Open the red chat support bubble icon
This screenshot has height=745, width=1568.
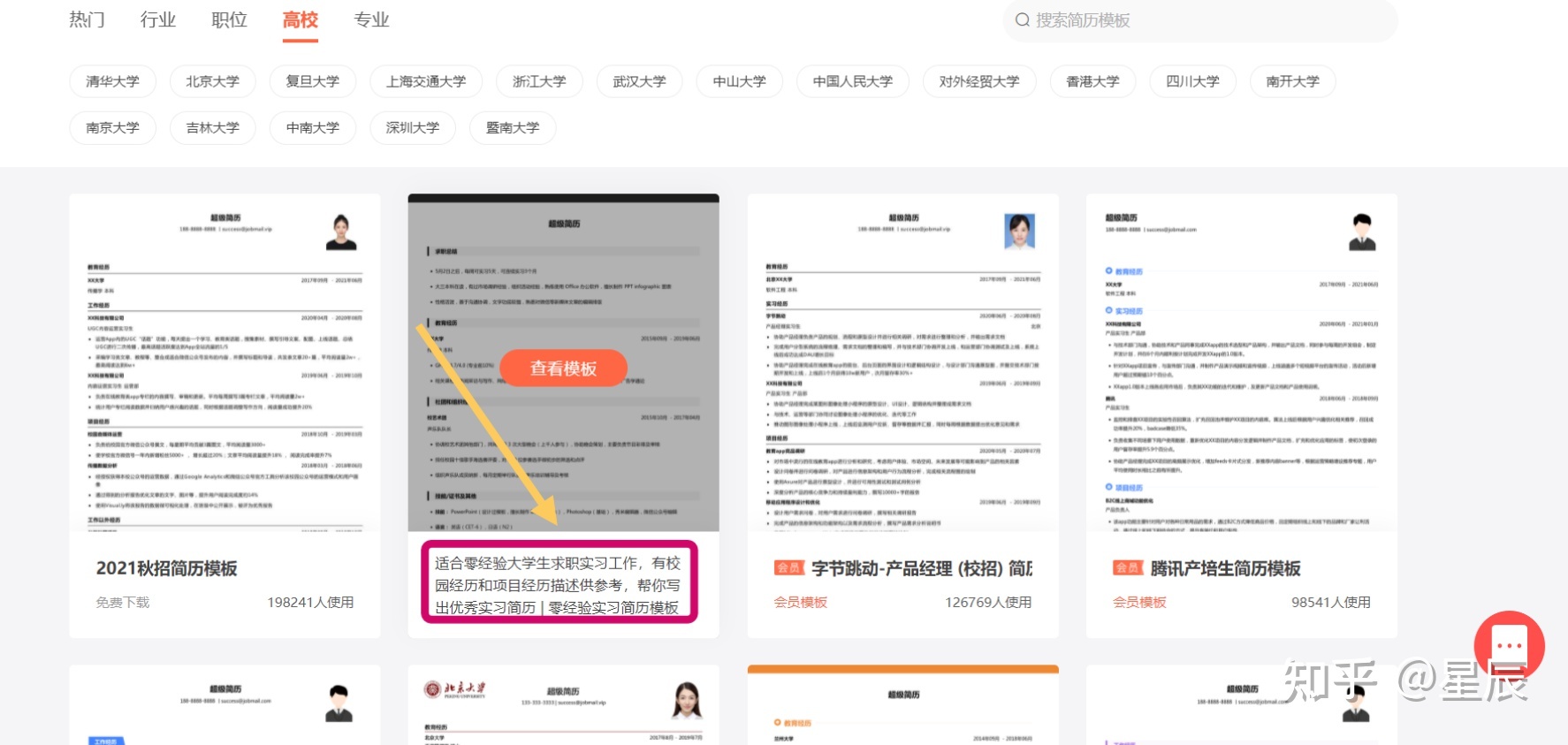coord(1509,646)
